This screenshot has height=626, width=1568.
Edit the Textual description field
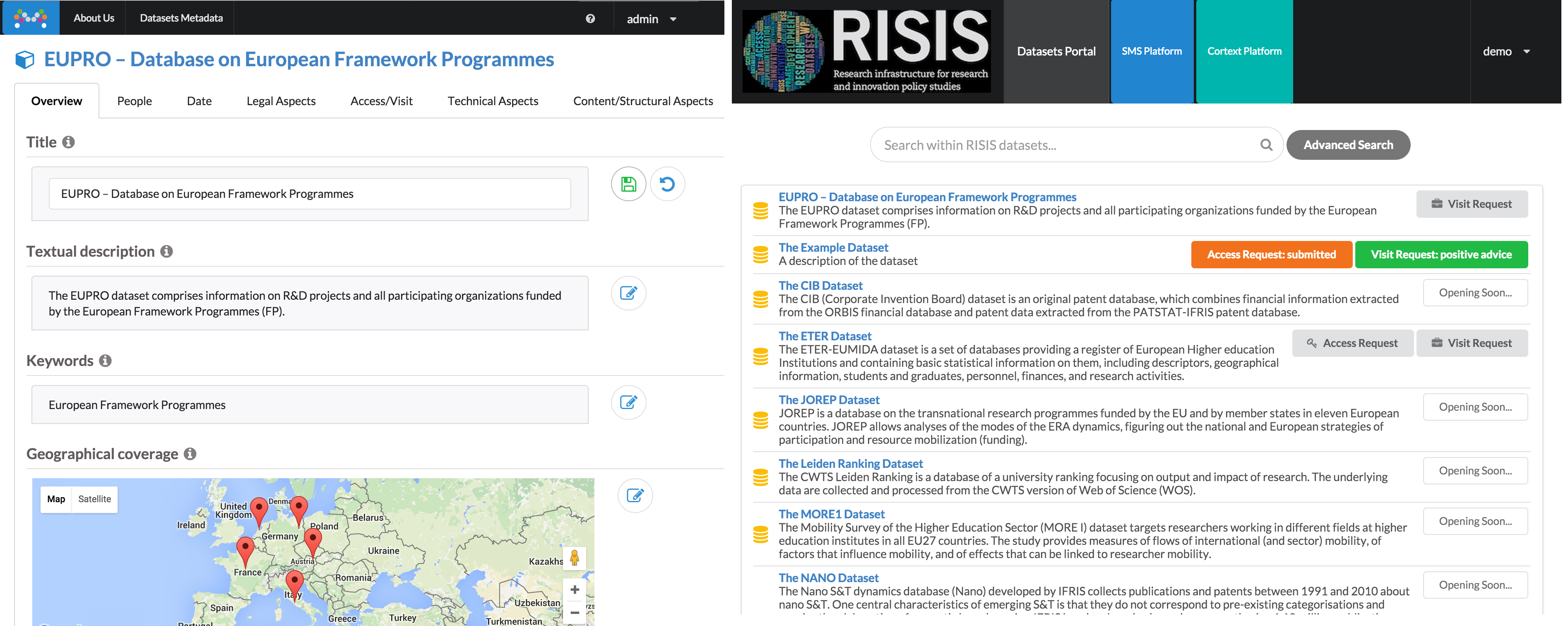pyautogui.click(x=628, y=293)
